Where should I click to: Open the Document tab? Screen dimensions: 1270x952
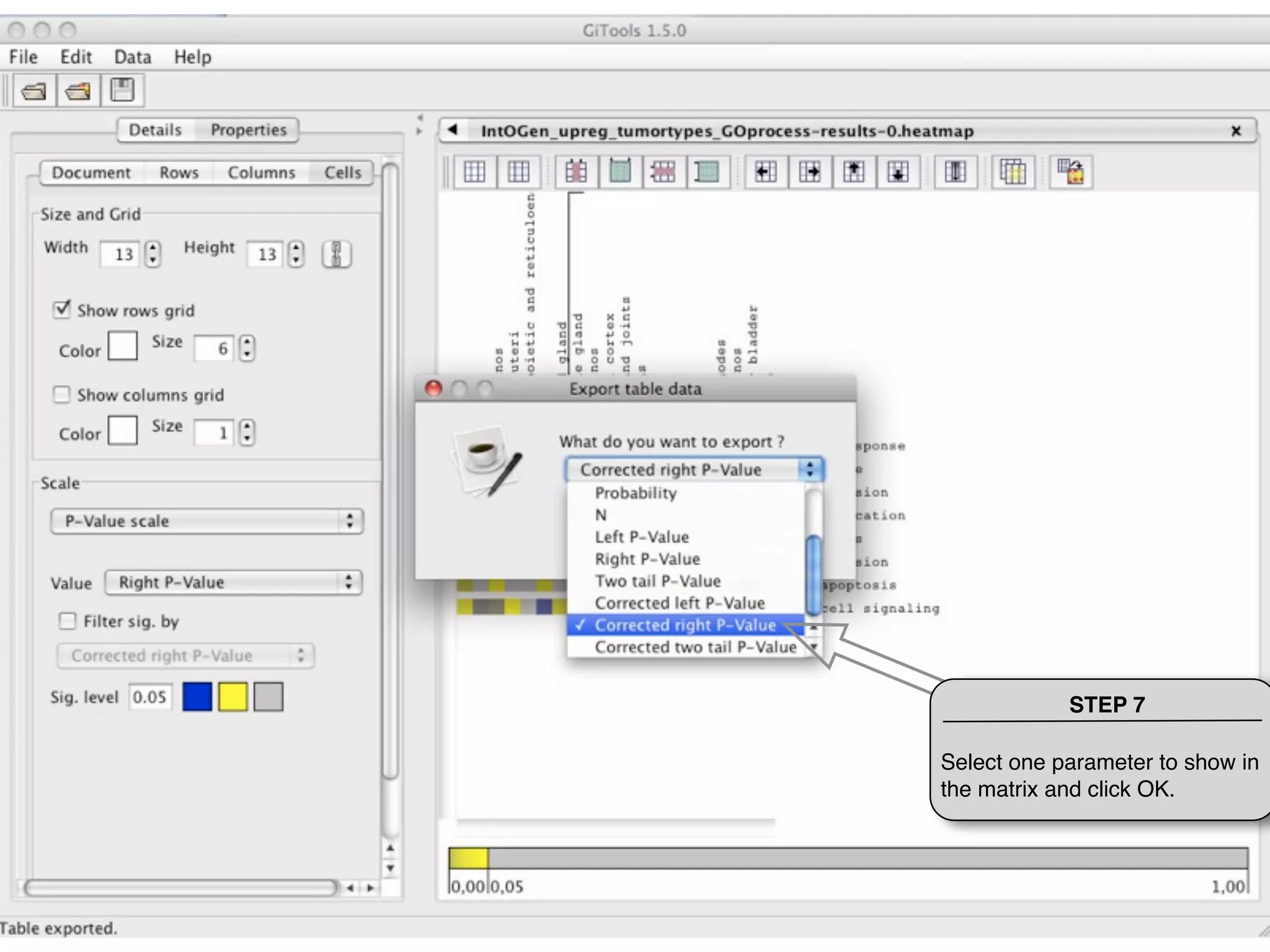coord(91,172)
